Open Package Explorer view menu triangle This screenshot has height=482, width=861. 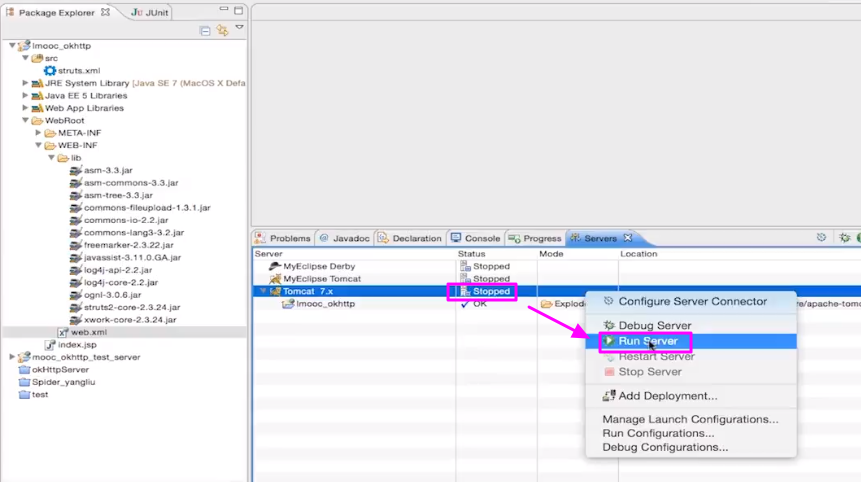pyautogui.click(x=239, y=28)
